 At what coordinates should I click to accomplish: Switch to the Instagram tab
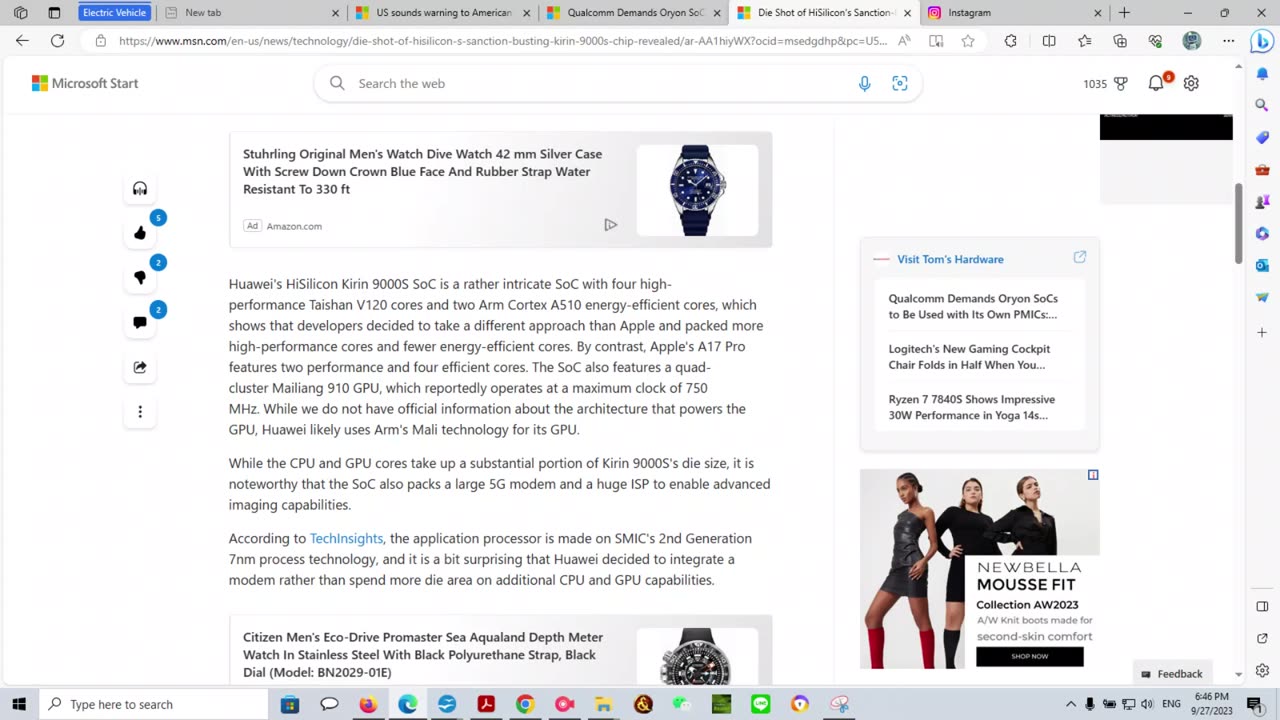pyautogui.click(x=1014, y=13)
